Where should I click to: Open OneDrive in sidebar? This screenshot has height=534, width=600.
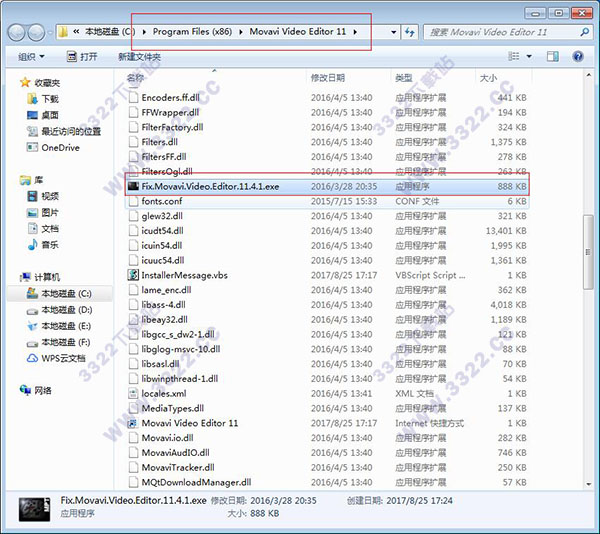point(53,148)
